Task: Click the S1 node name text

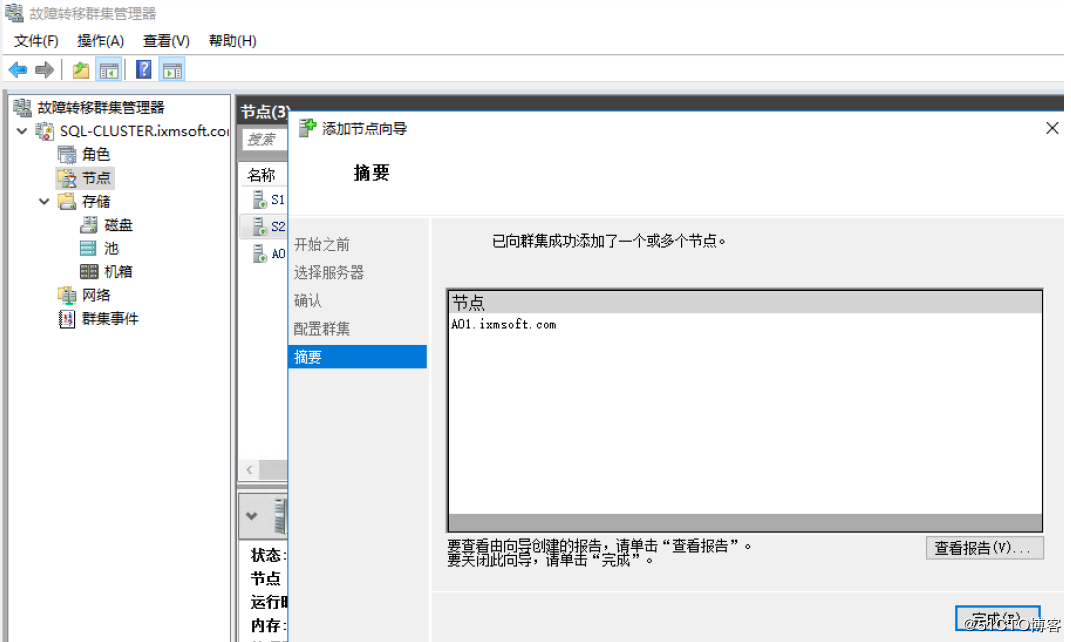Action: (278, 199)
